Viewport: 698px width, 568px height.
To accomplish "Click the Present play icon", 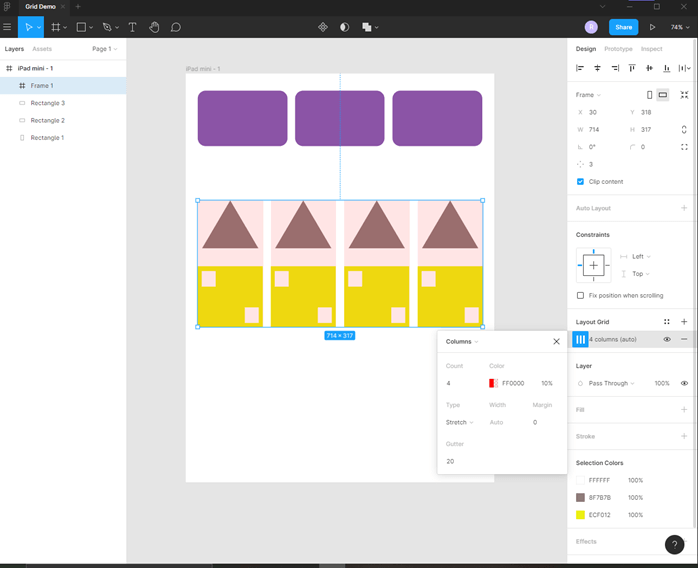I will (652, 27).
